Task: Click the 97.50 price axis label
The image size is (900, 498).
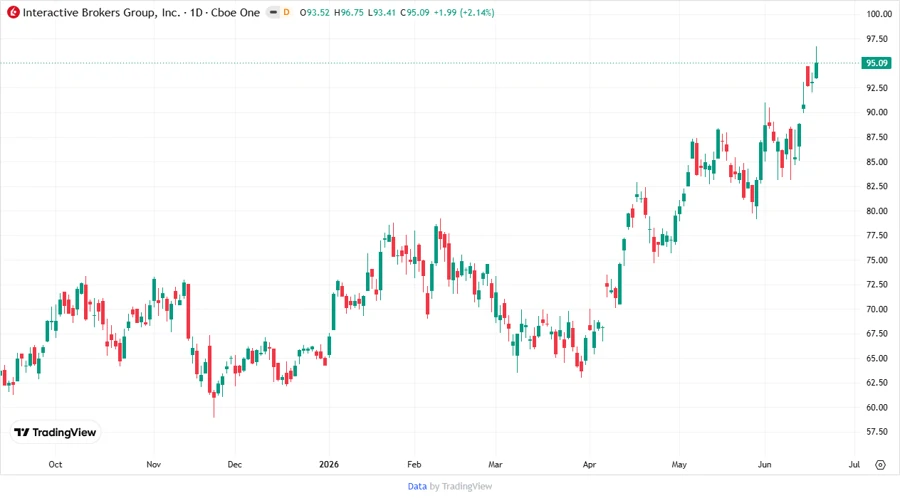Action: 877,39
